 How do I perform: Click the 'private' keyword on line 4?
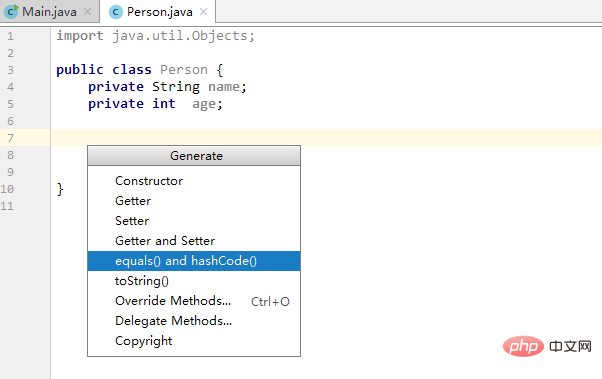(x=116, y=87)
